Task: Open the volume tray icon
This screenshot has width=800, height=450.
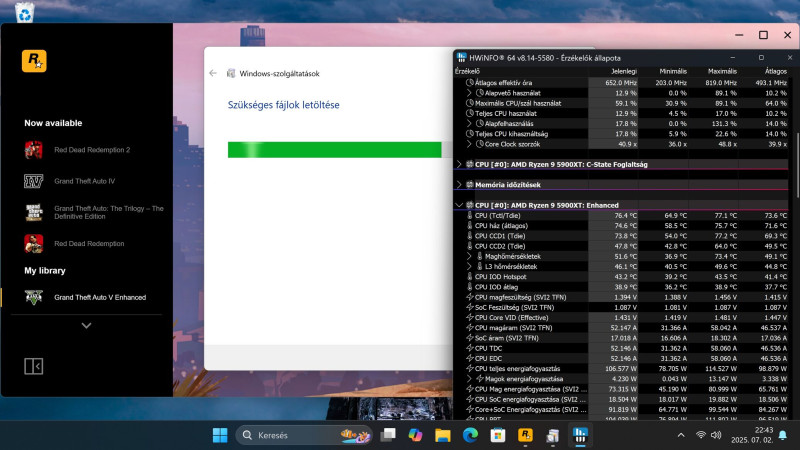Action: pyautogui.click(x=716, y=435)
